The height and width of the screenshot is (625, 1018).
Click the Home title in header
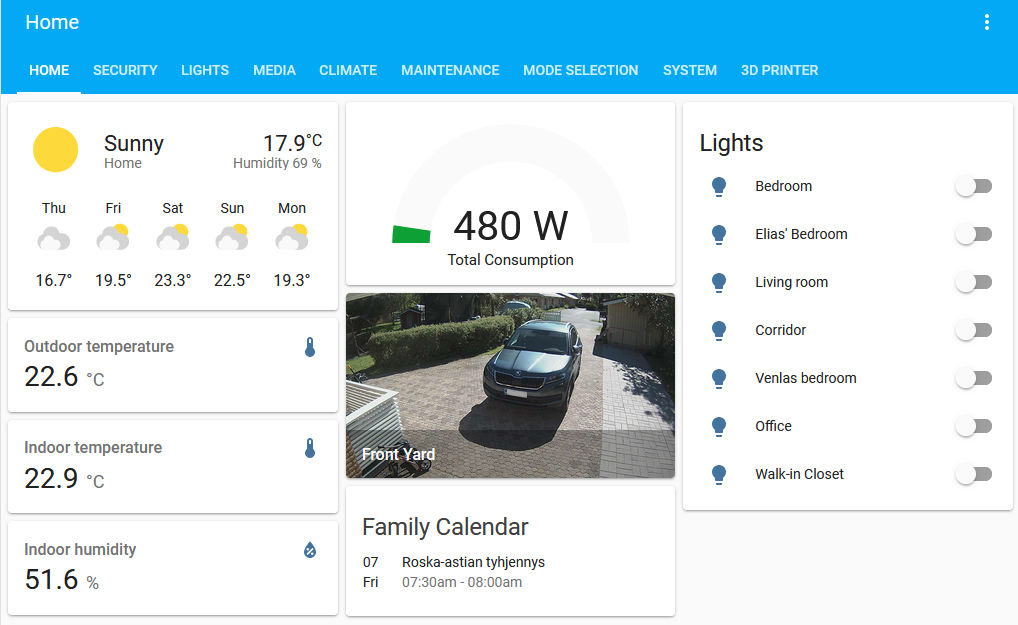point(52,22)
